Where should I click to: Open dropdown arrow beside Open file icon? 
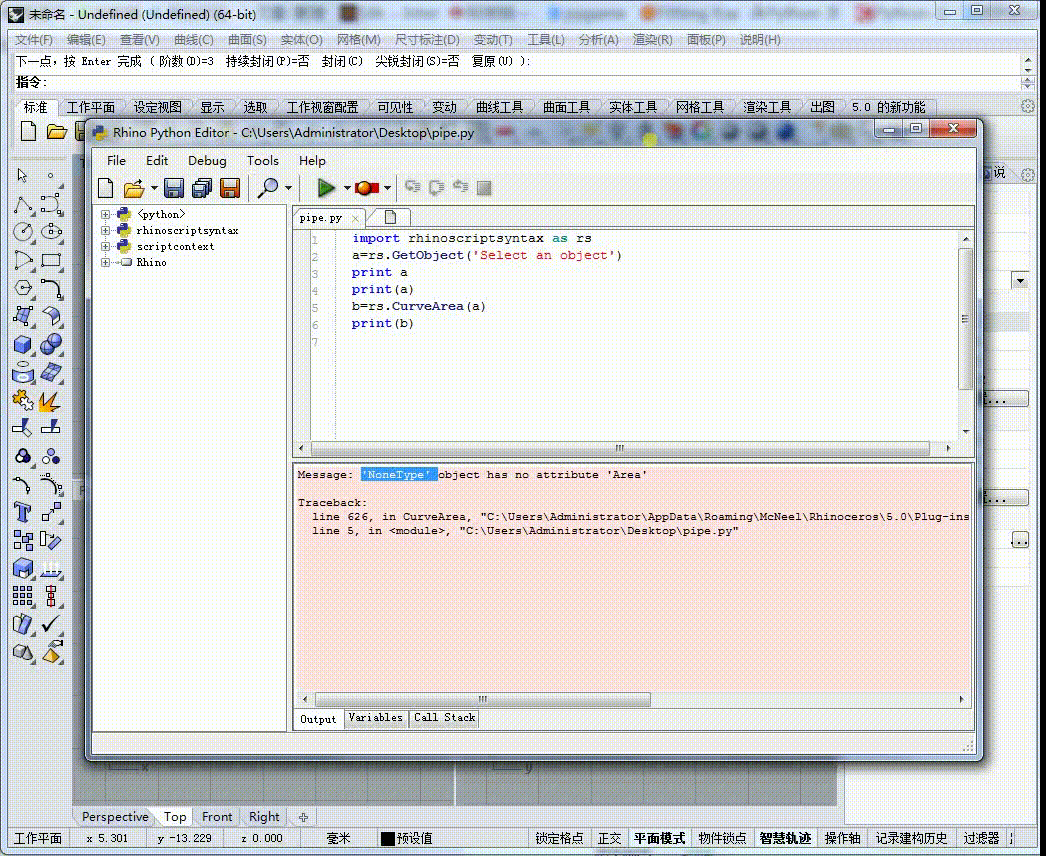[154, 188]
